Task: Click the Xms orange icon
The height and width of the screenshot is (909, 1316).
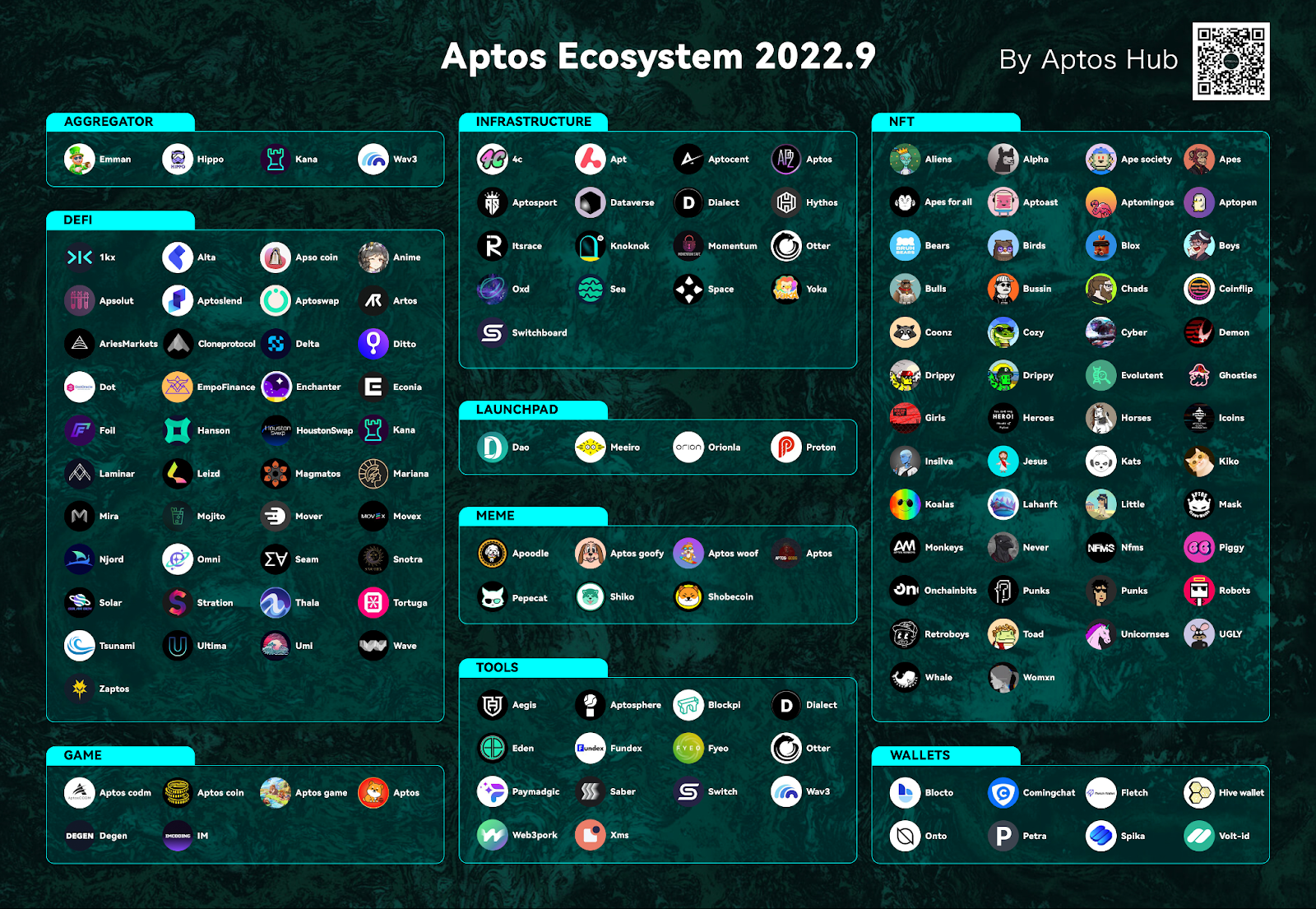Action: [x=591, y=835]
